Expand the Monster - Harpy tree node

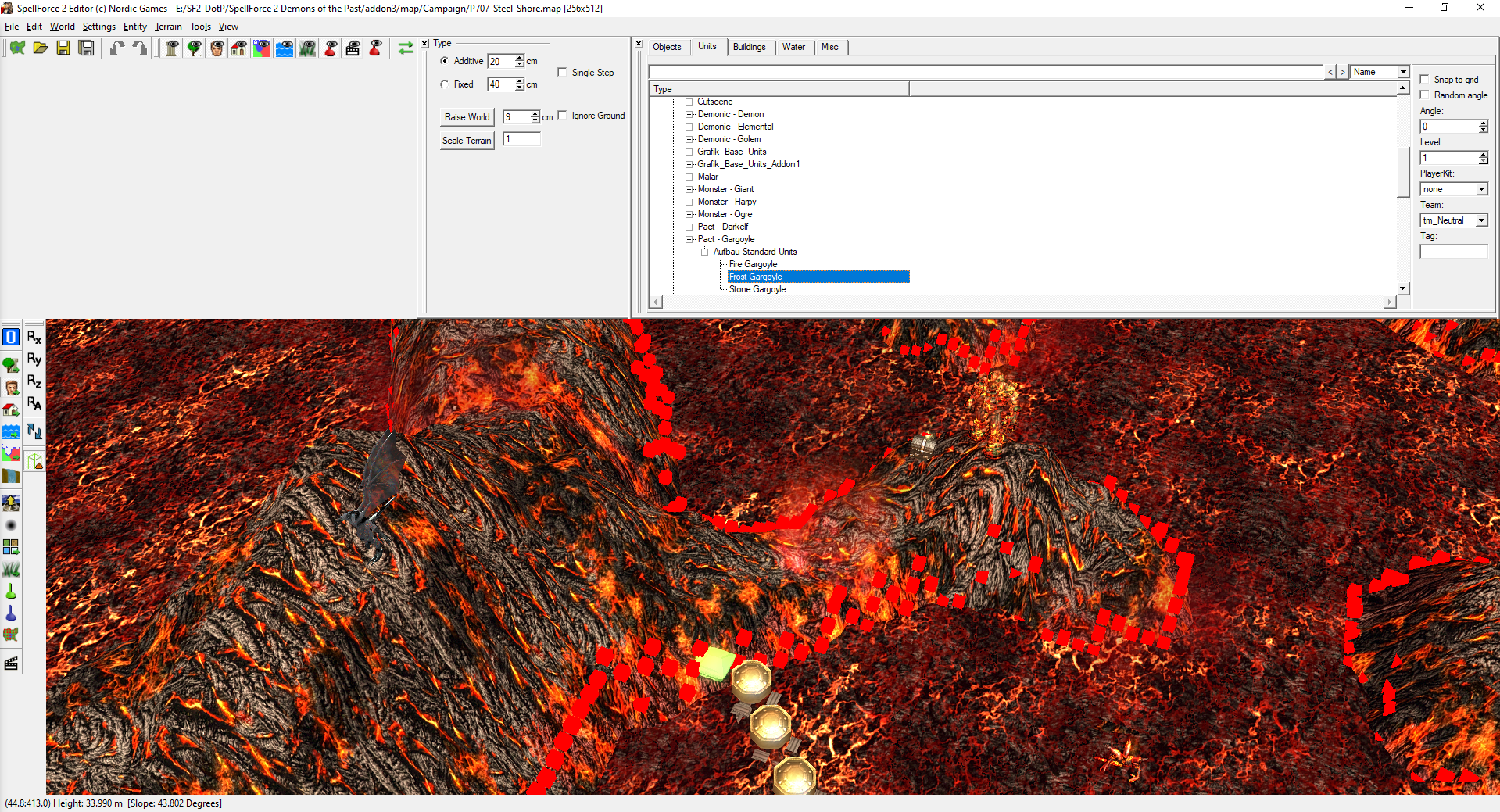(x=689, y=202)
